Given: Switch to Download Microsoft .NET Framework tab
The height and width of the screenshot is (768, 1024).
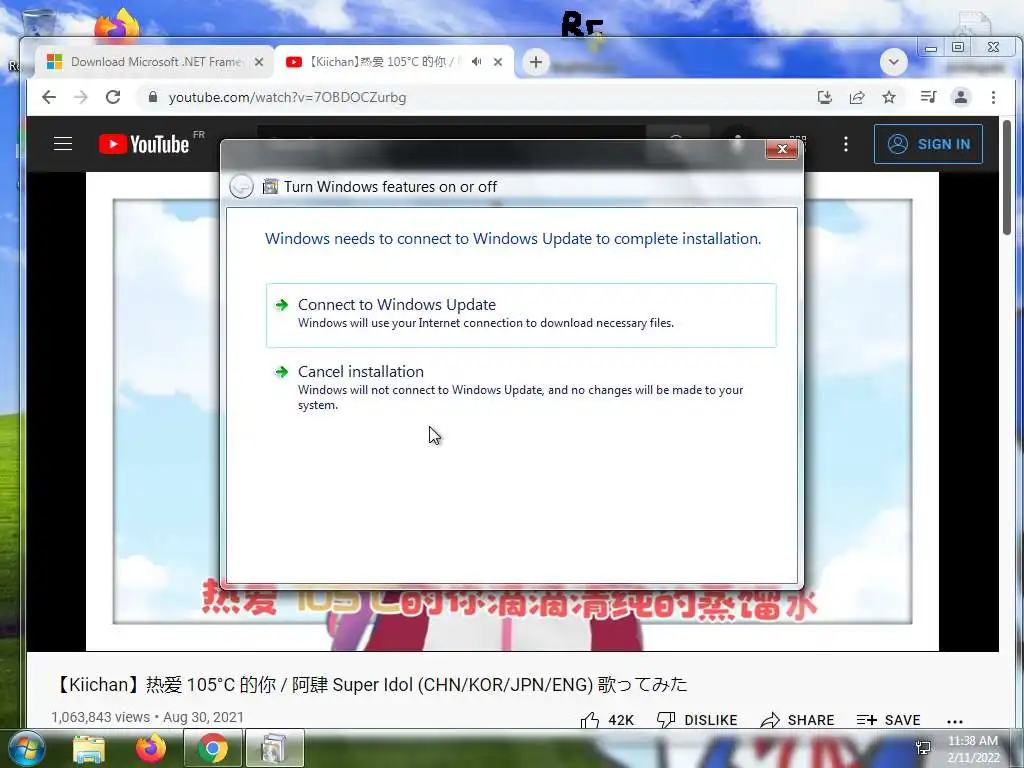Looking at the screenshot, I should pyautogui.click(x=154, y=62).
